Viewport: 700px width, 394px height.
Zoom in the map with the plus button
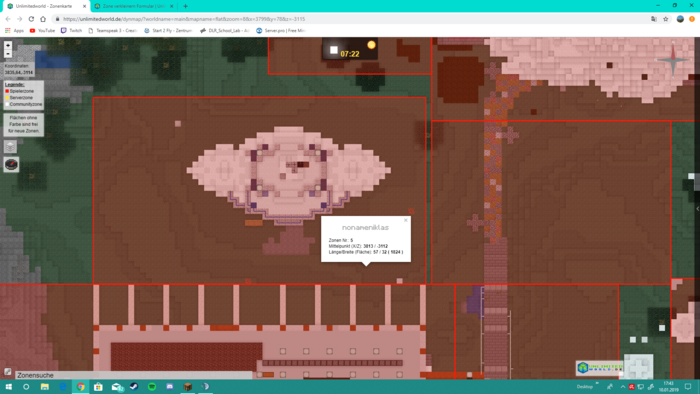point(8,46)
